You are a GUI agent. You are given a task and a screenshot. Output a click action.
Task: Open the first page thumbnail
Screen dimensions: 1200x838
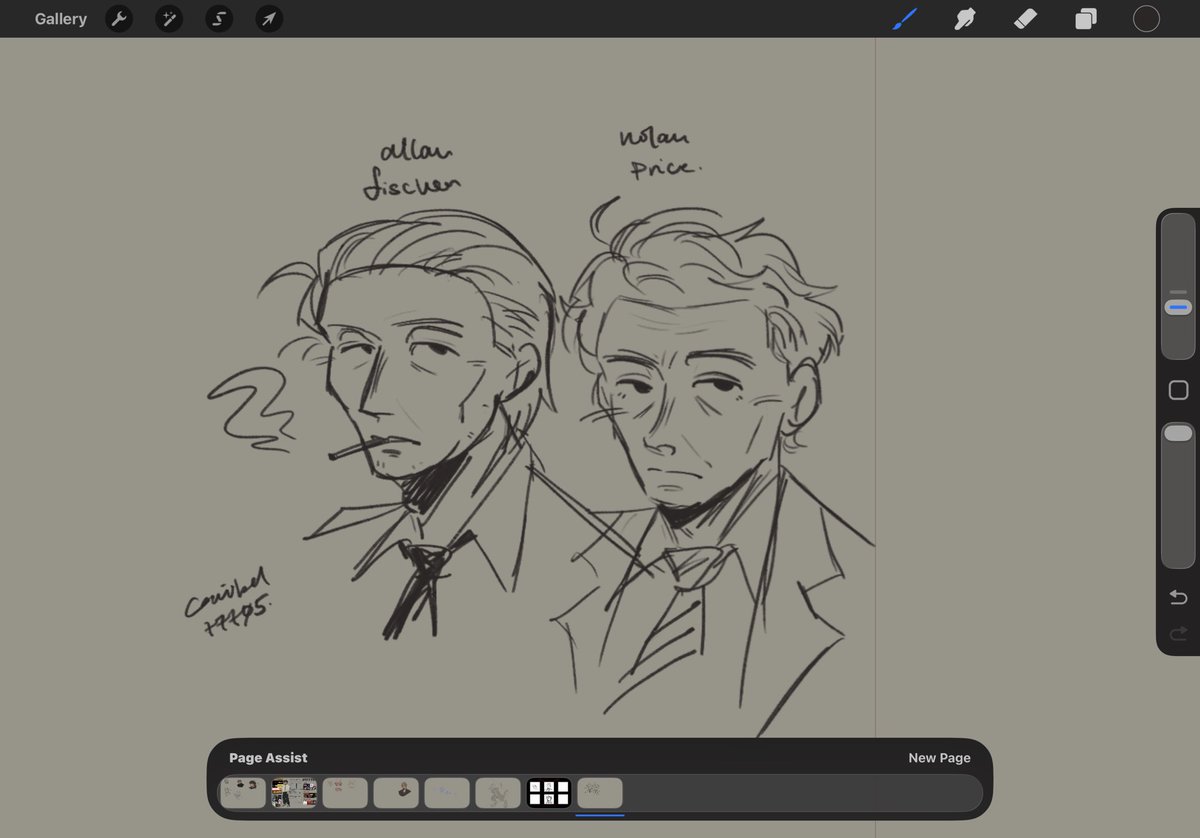pos(243,793)
